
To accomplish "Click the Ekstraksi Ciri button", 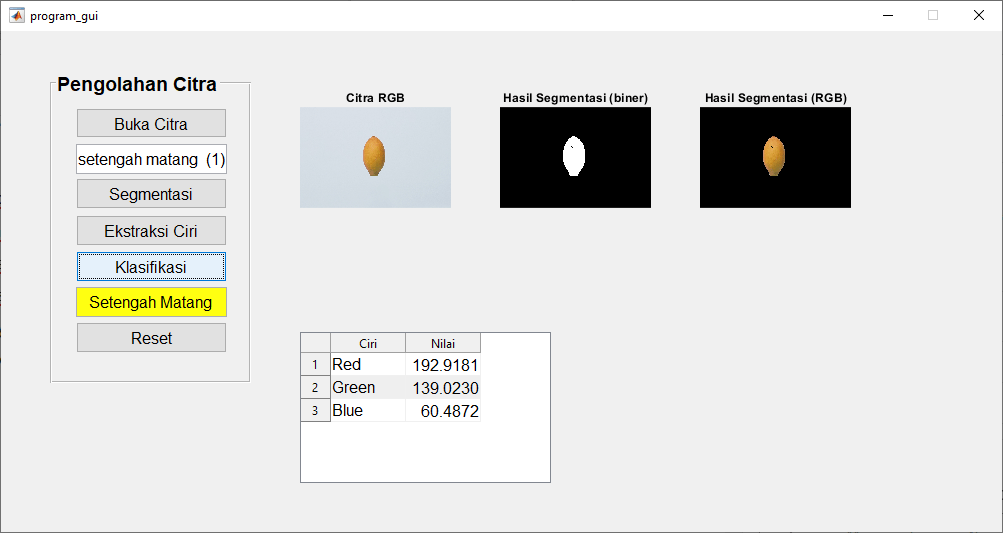I will (151, 231).
